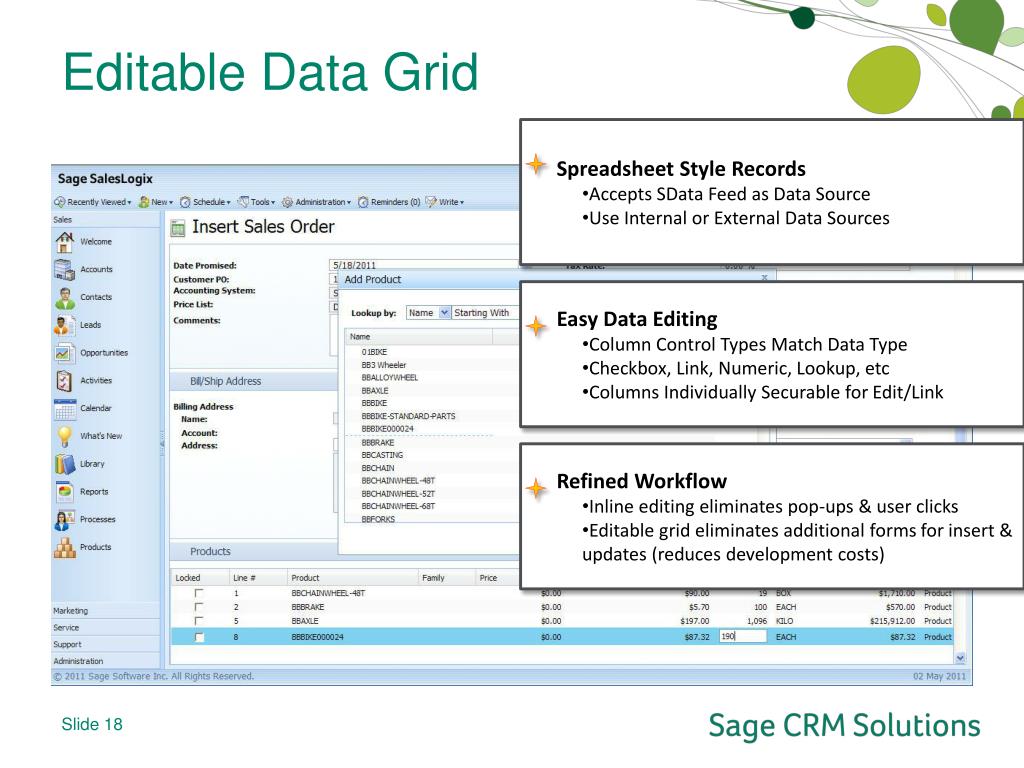Open the Processes sidebar icon
This screenshot has height=768, width=1024.
click(64, 519)
